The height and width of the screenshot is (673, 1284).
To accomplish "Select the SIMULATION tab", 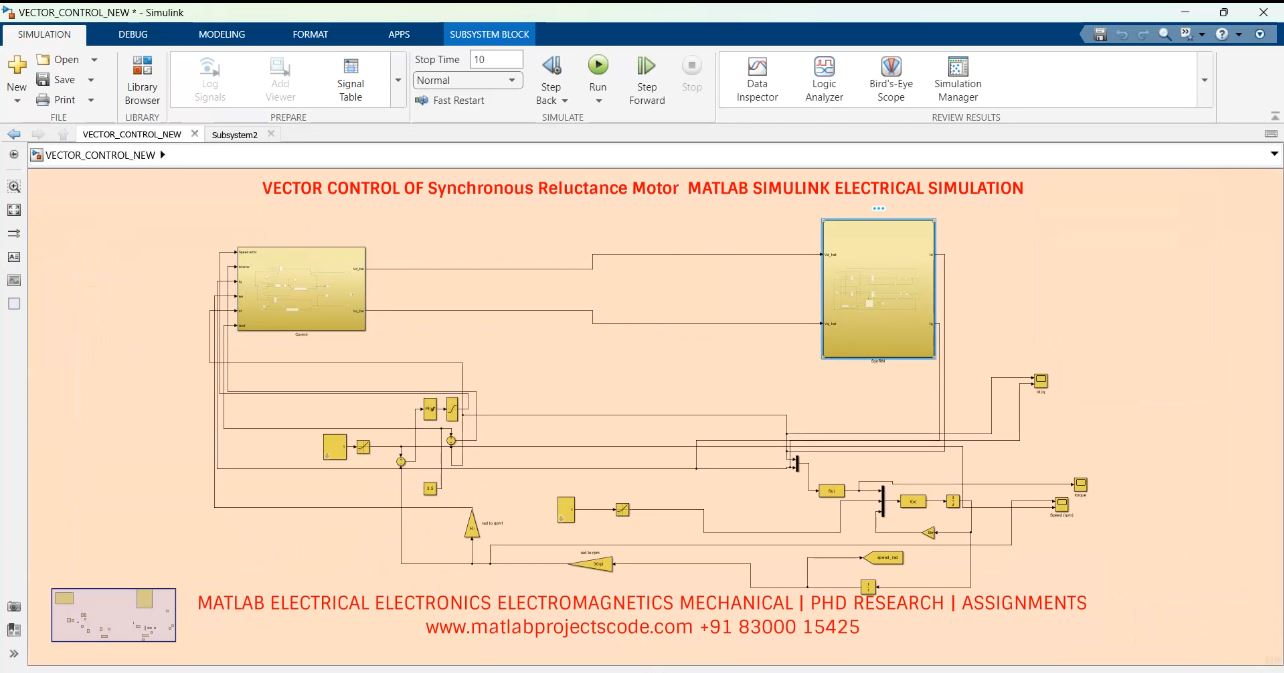I will pos(44,34).
